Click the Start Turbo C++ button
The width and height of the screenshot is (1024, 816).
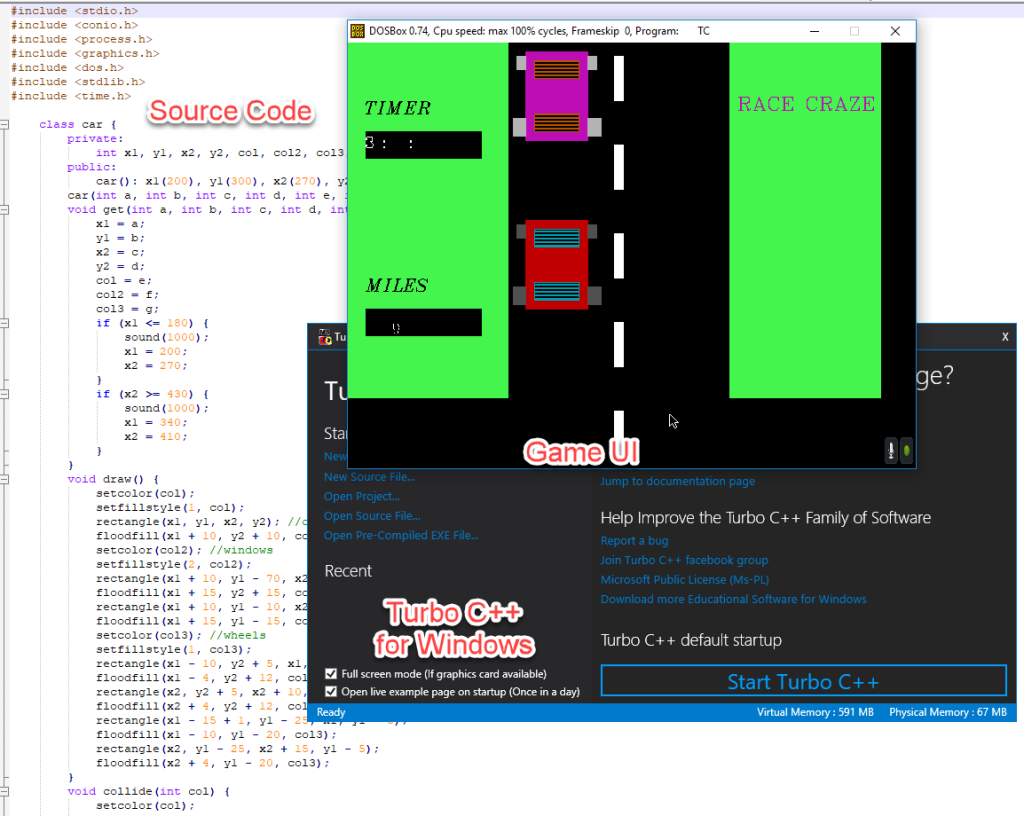[x=803, y=680]
